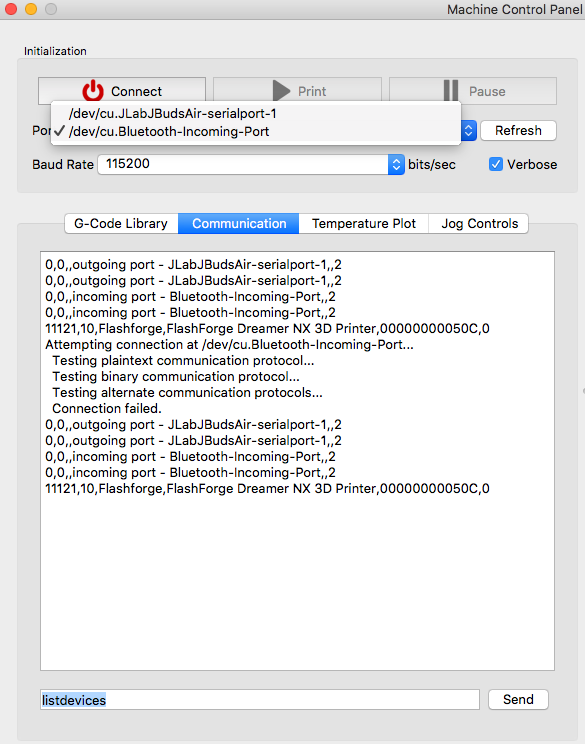Click the Connect button label
Viewport: 585px width, 744px height.
tap(136, 91)
